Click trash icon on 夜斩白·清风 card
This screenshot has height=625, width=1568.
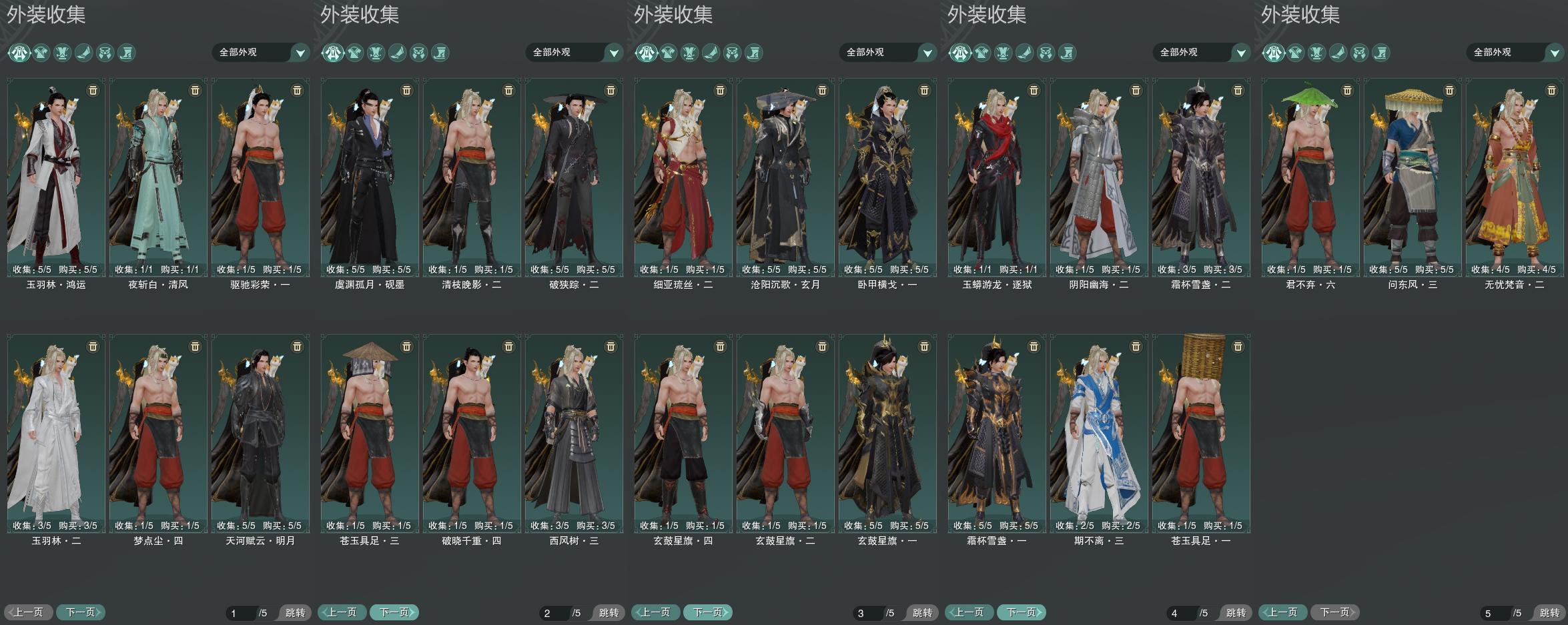tap(195, 90)
